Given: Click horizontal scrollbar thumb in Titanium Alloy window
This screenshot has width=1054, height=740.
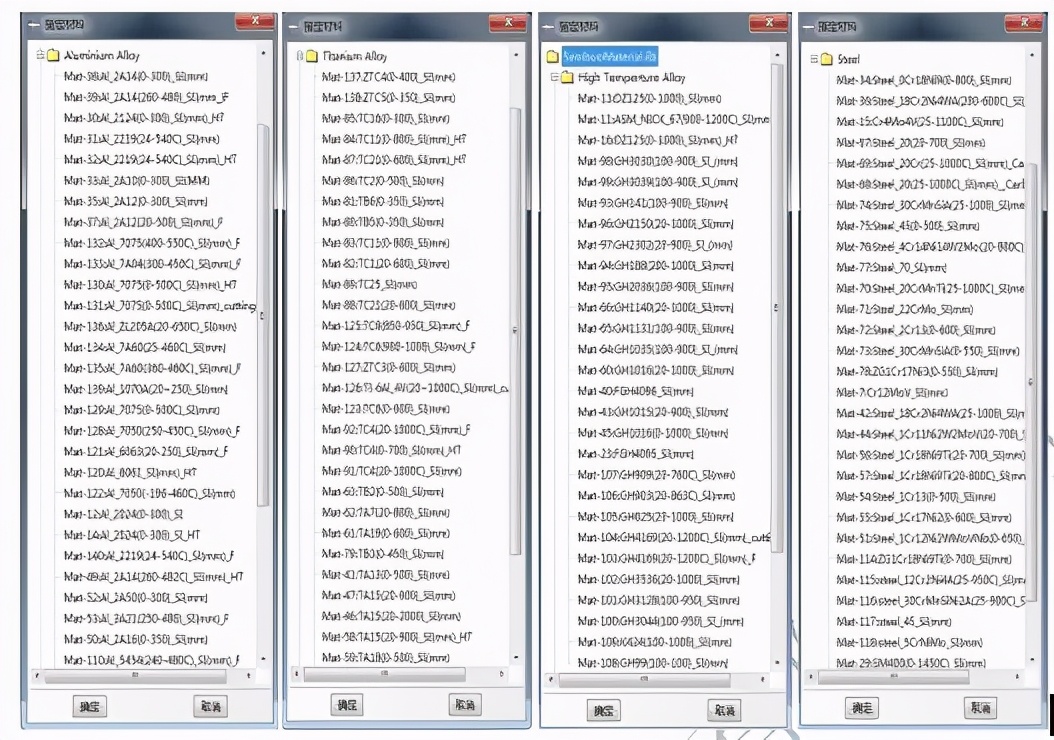Looking at the screenshot, I should pyautogui.click(x=384, y=673).
